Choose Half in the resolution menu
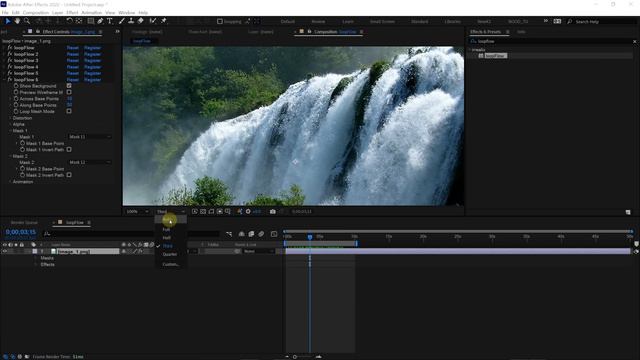Image resolution: width=640 pixels, height=360 pixels. point(167,238)
